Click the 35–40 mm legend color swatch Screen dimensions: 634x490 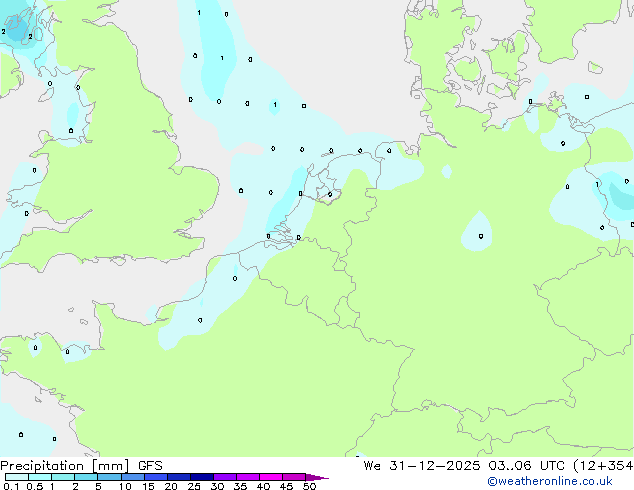[248, 477]
